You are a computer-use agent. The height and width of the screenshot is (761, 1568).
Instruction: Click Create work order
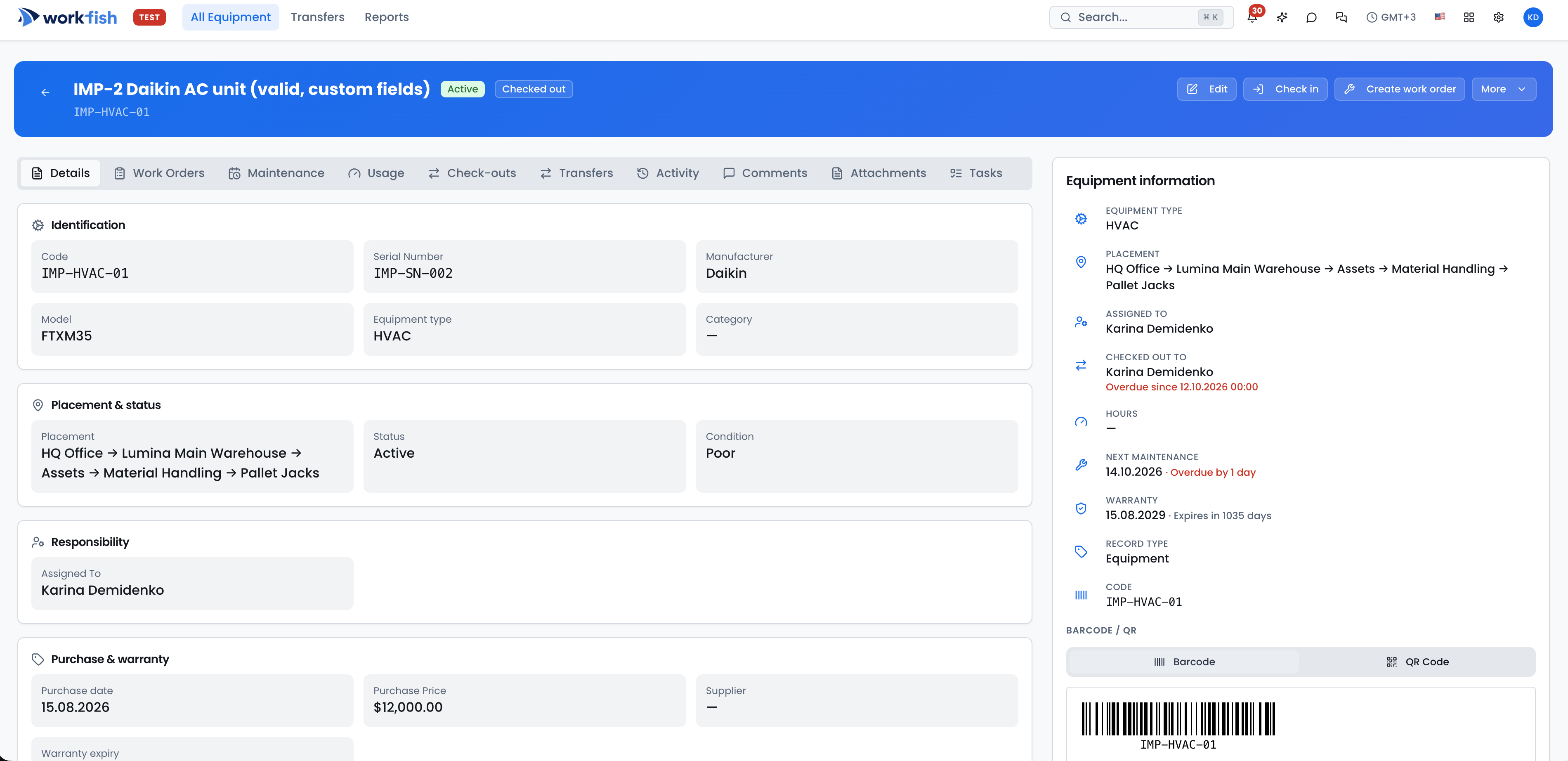point(1399,89)
